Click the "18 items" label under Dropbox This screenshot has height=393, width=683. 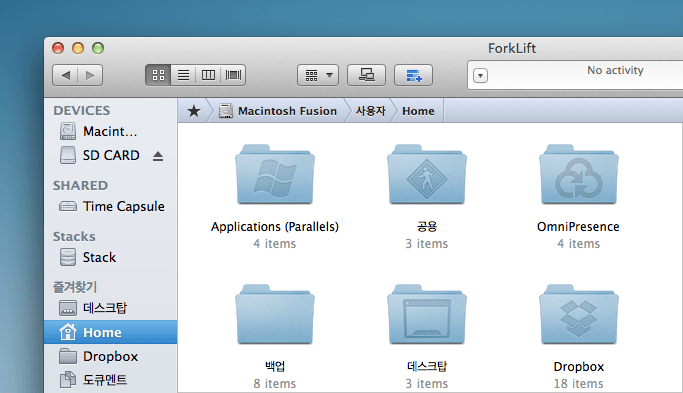[x=578, y=383]
